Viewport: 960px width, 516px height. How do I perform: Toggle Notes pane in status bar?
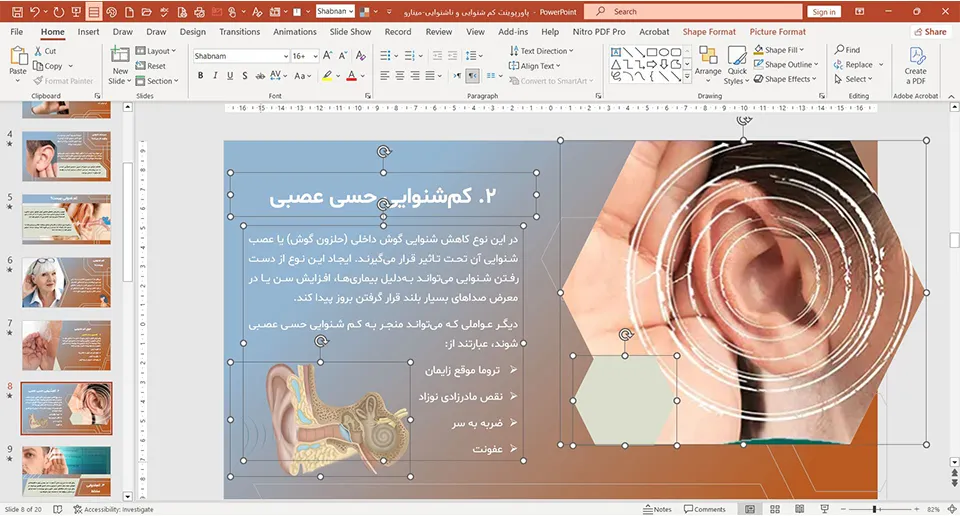(658, 509)
